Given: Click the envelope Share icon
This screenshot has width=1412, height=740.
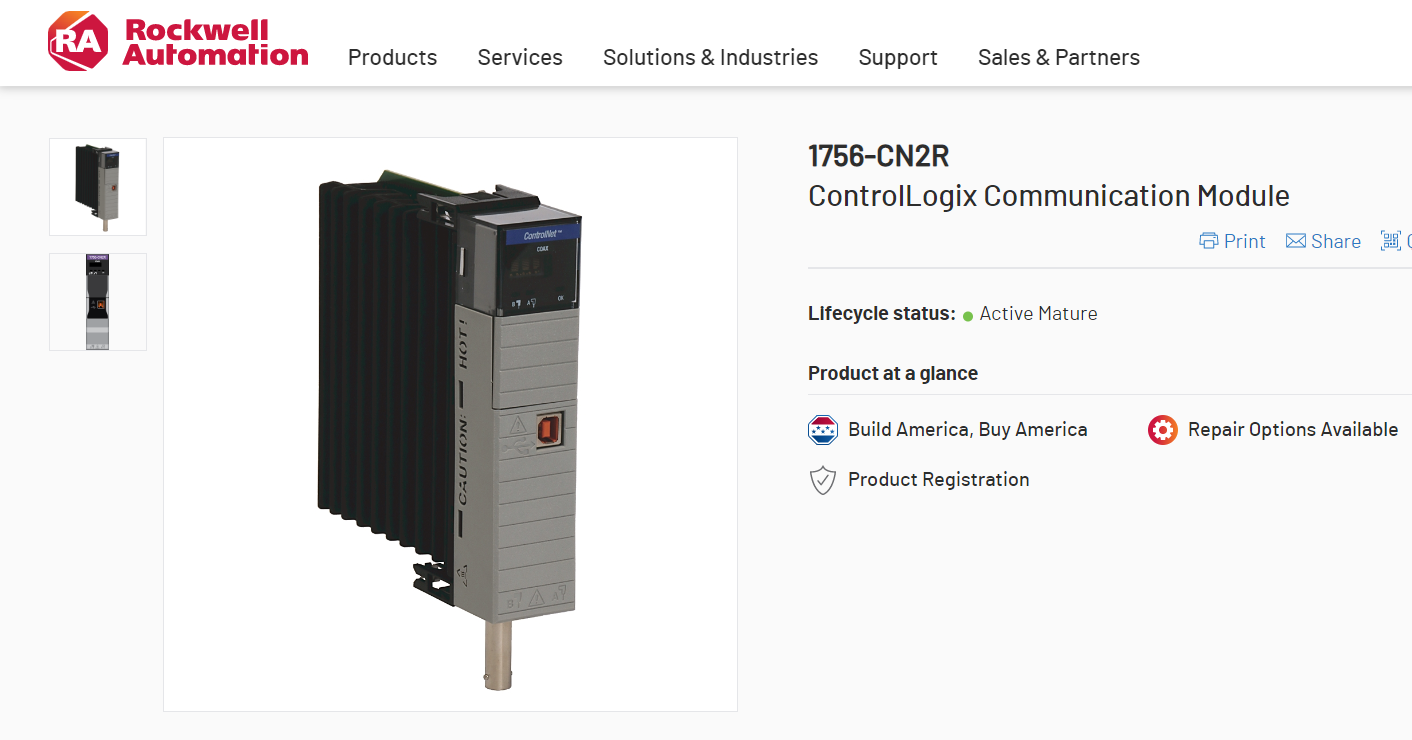Looking at the screenshot, I should 1296,241.
